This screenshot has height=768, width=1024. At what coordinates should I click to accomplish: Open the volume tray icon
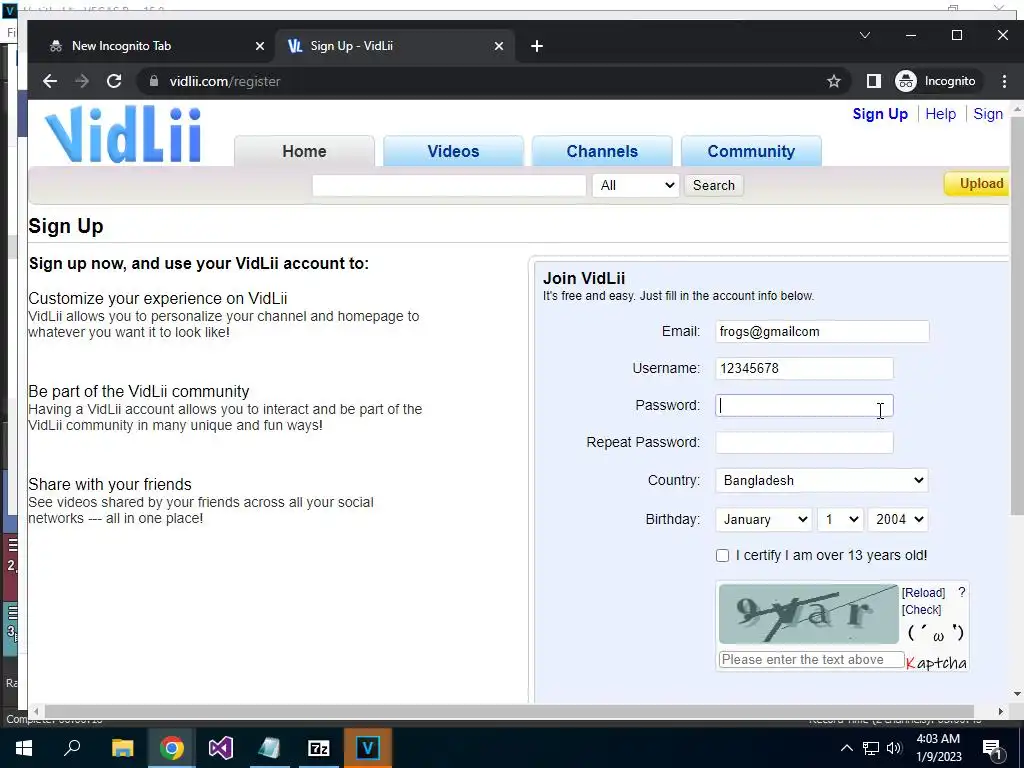894,748
